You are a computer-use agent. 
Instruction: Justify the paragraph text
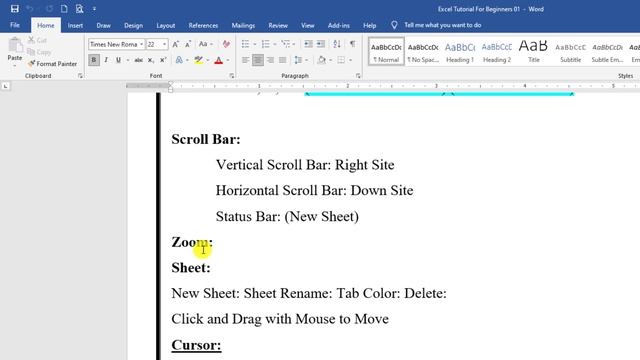(x=282, y=60)
